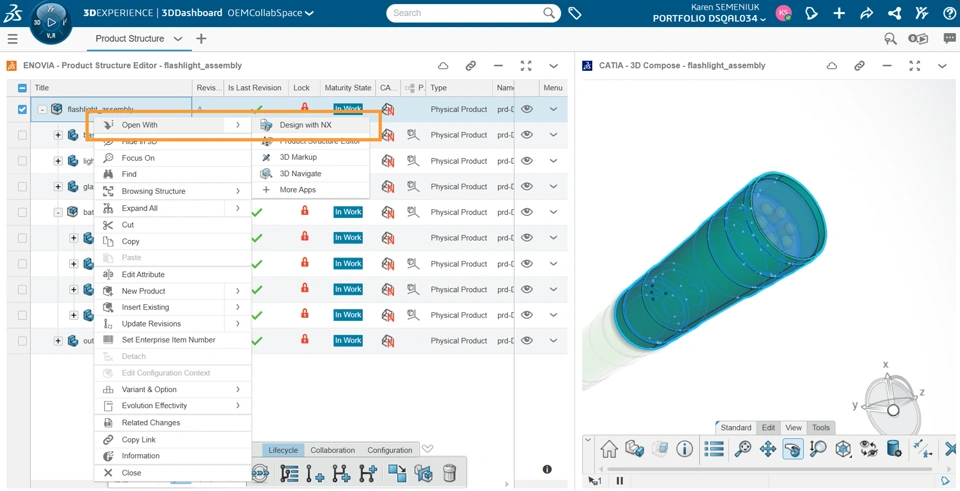The width and height of the screenshot is (960, 491).
Task: Open the 3DEXPERIENCE compass
Action: tap(51, 22)
